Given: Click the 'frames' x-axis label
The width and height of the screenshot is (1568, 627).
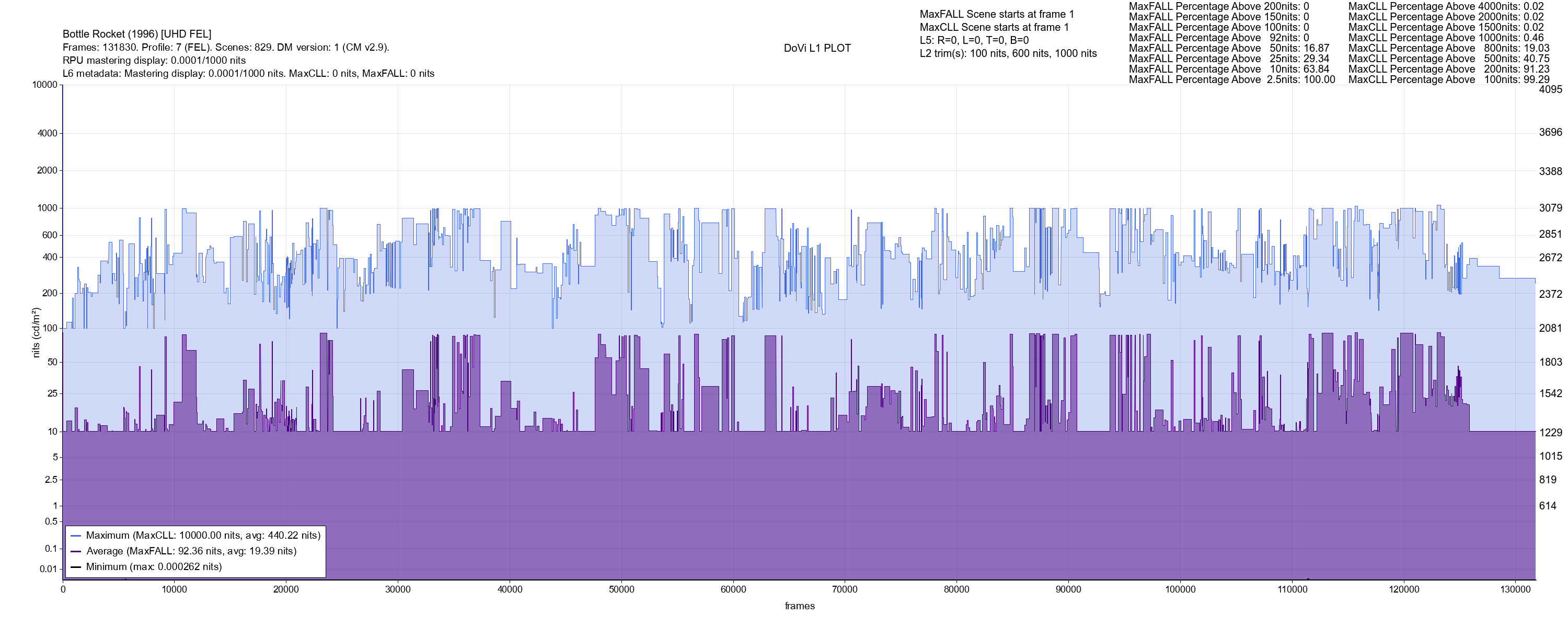Looking at the screenshot, I should 799,606.
